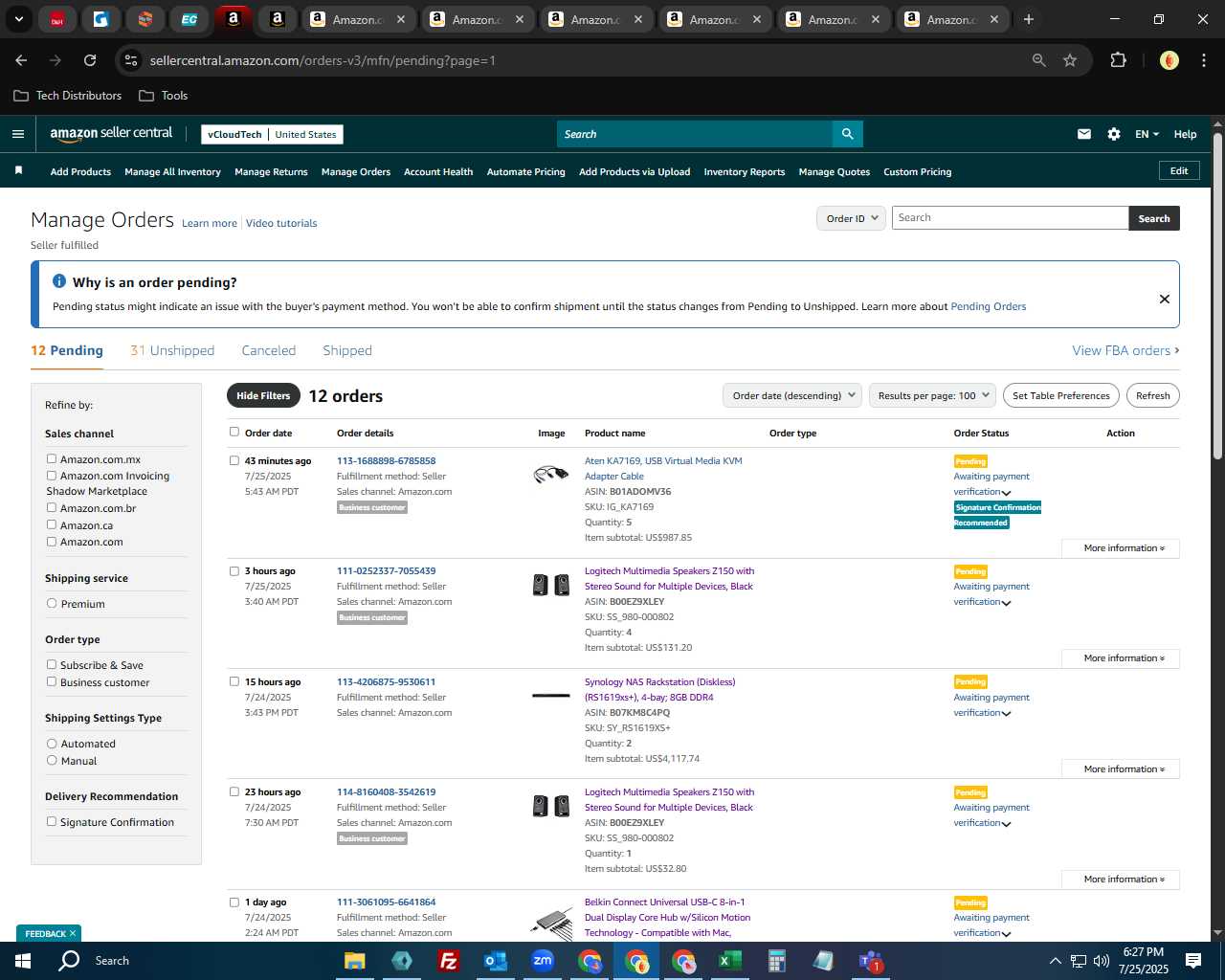
Task: Open the Video tutorials link
Action: (281, 223)
